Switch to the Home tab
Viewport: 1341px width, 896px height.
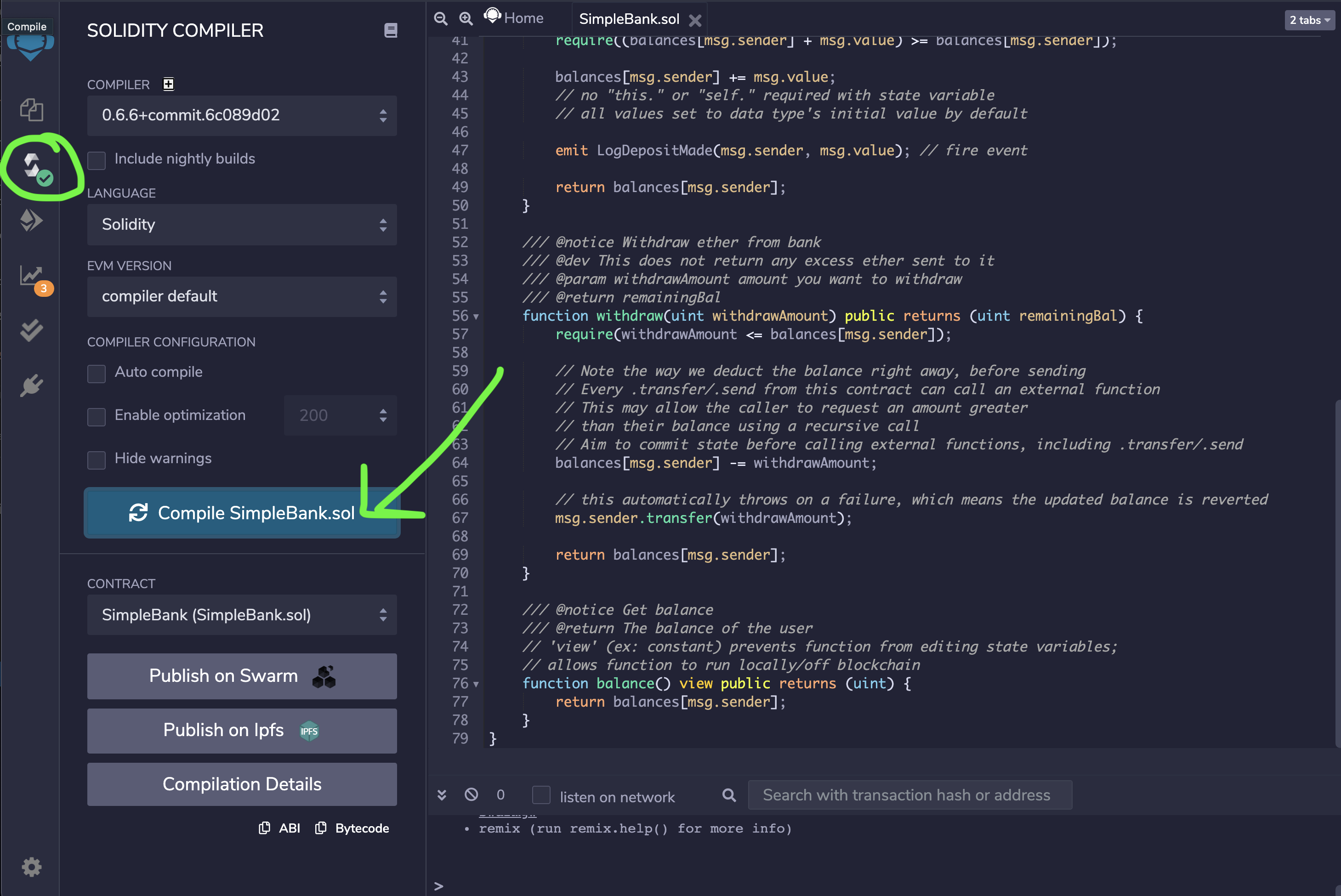coord(517,18)
